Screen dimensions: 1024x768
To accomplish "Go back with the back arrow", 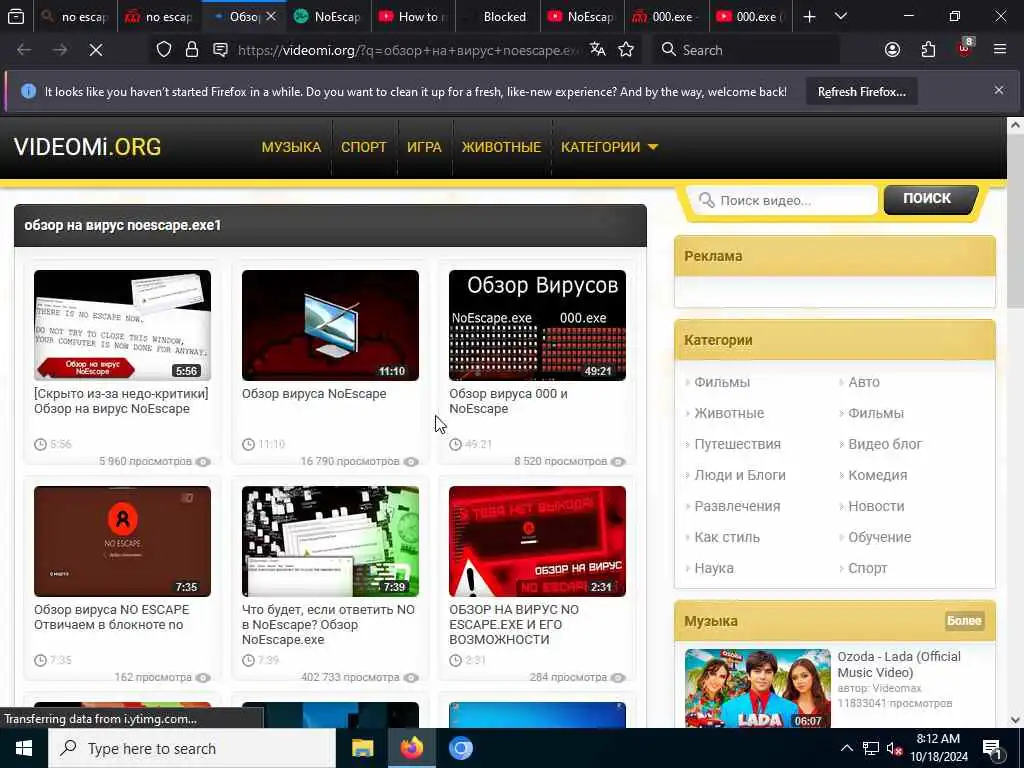I will pyautogui.click(x=24, y=50).
